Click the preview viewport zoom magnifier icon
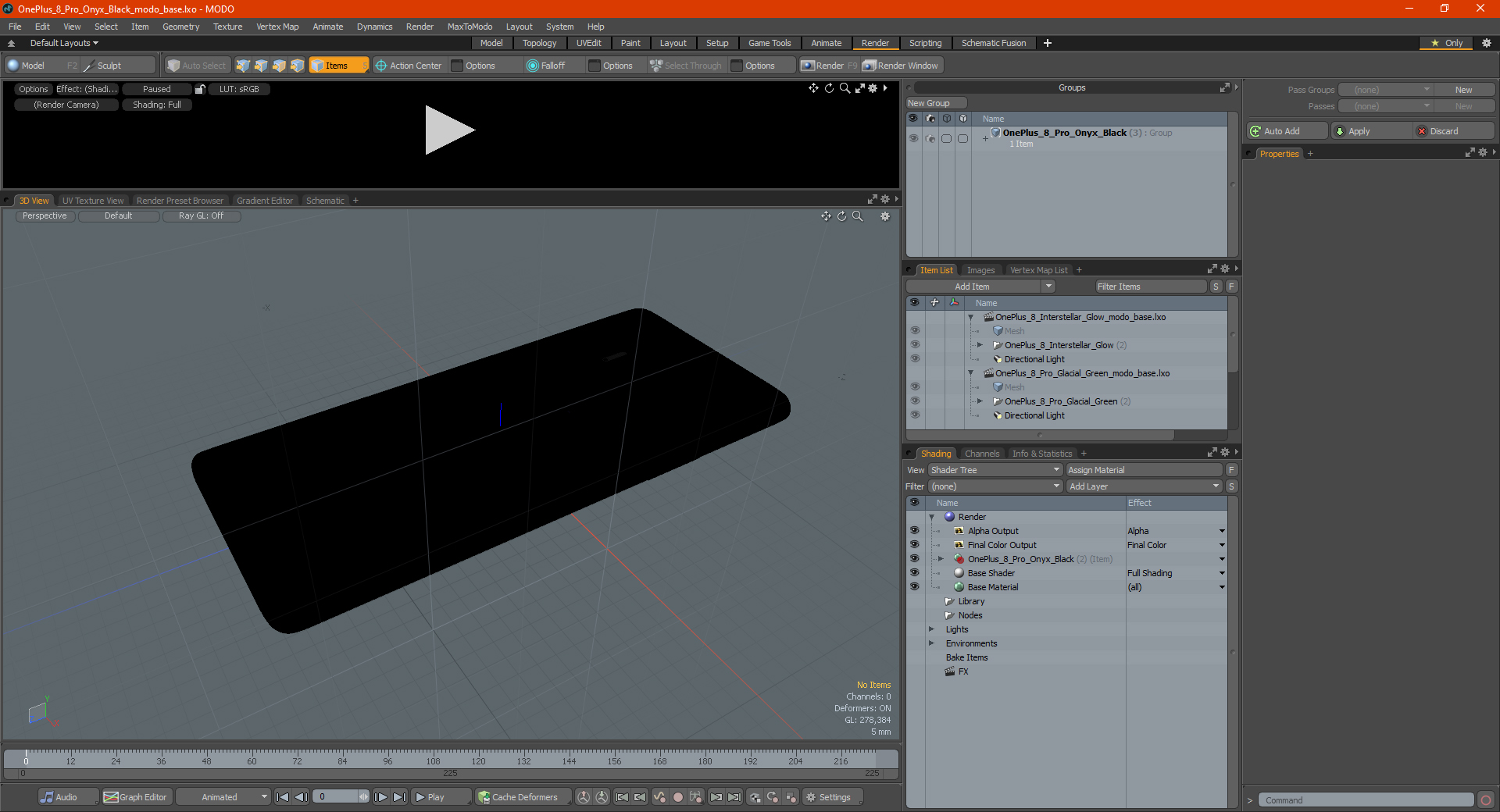This screenshot has height=812, width=1500. [845, 88]
